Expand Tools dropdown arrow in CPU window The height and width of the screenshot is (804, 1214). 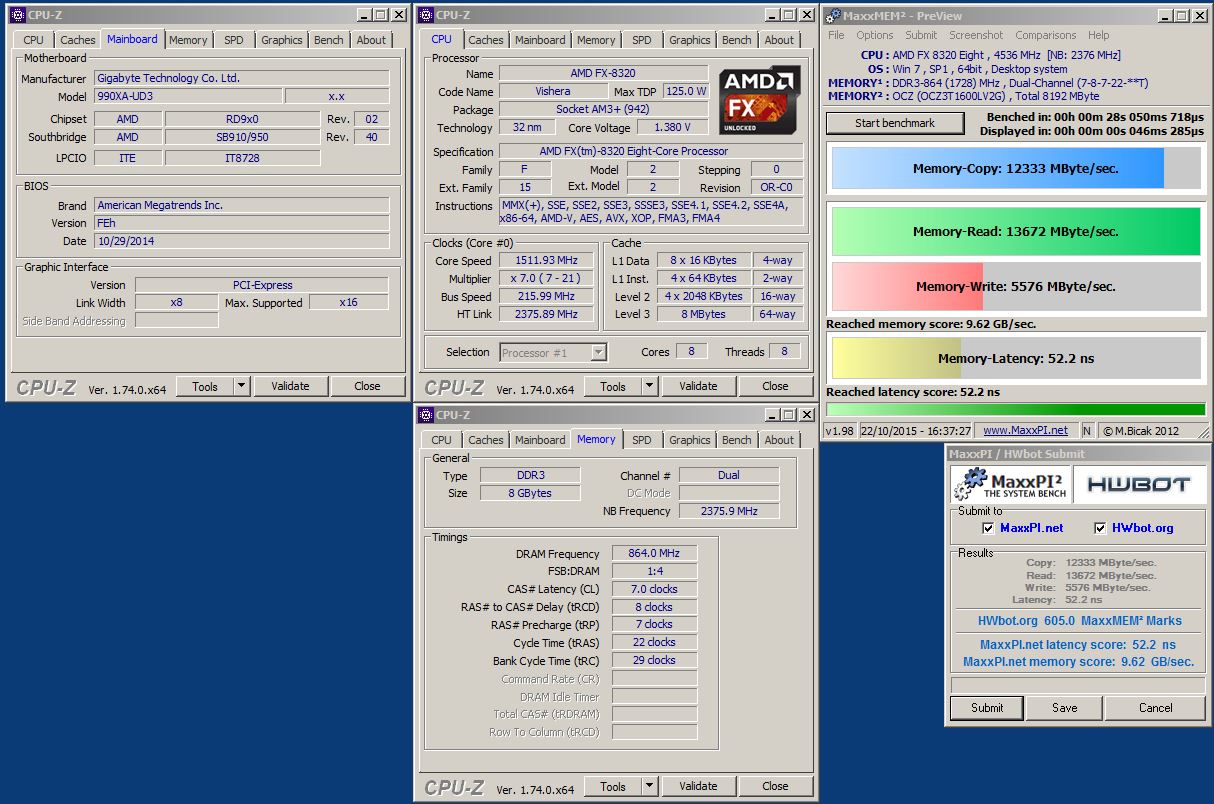pyautogui.click(x=649, y=386)
